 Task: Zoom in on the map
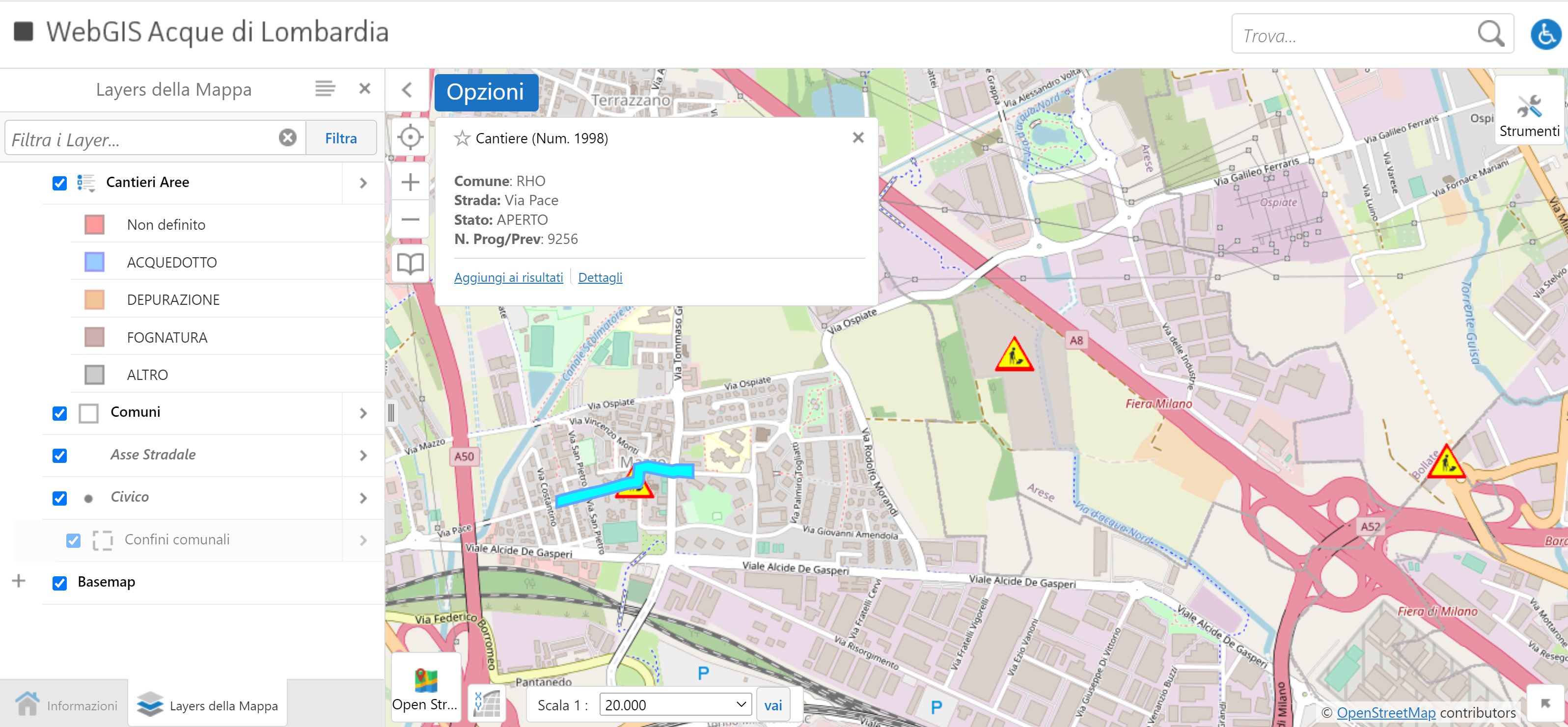click(x=410, y=182)
